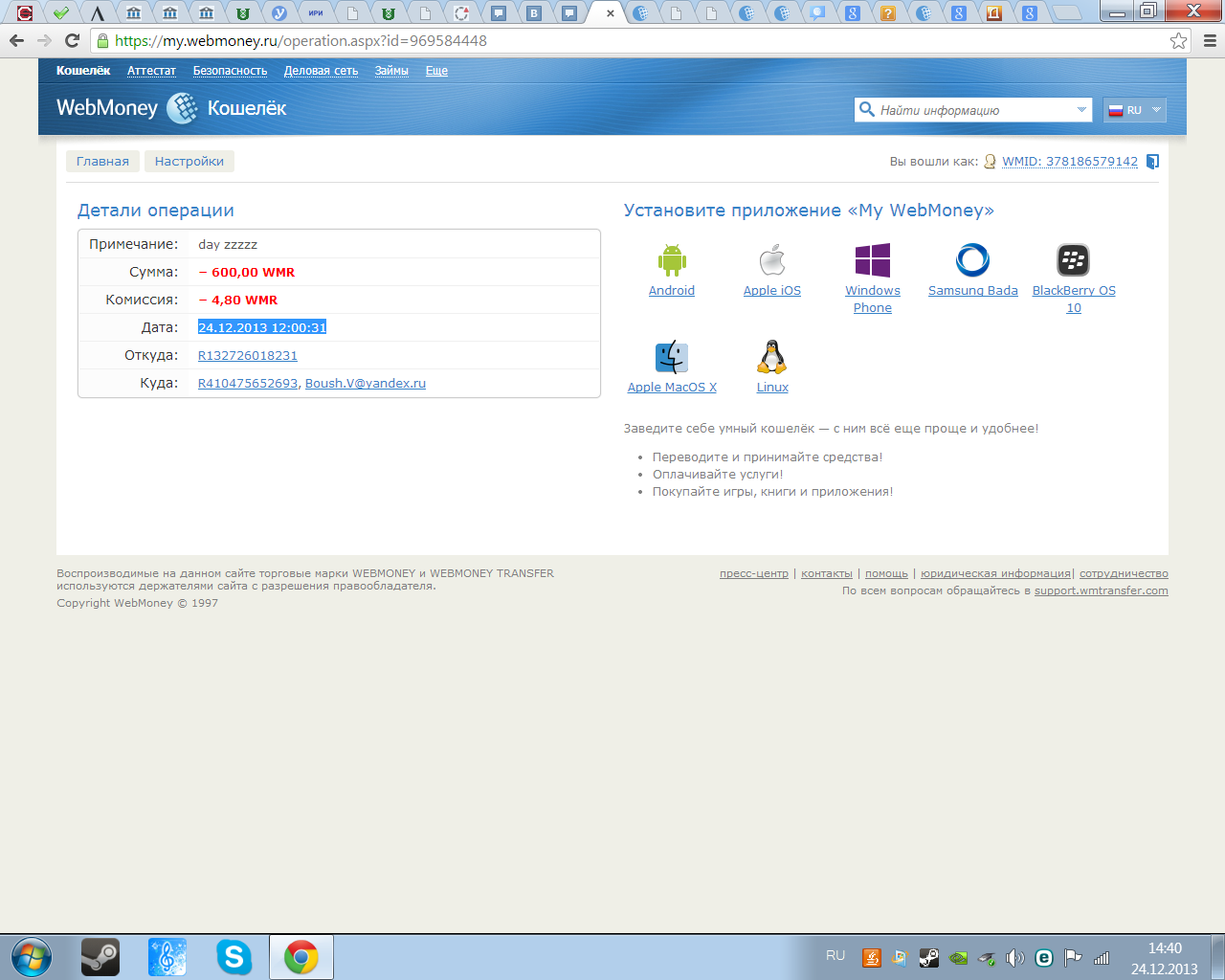Click the magnifier icon in search box
The image size is (1225, 980).
click(x=867, y=109)
